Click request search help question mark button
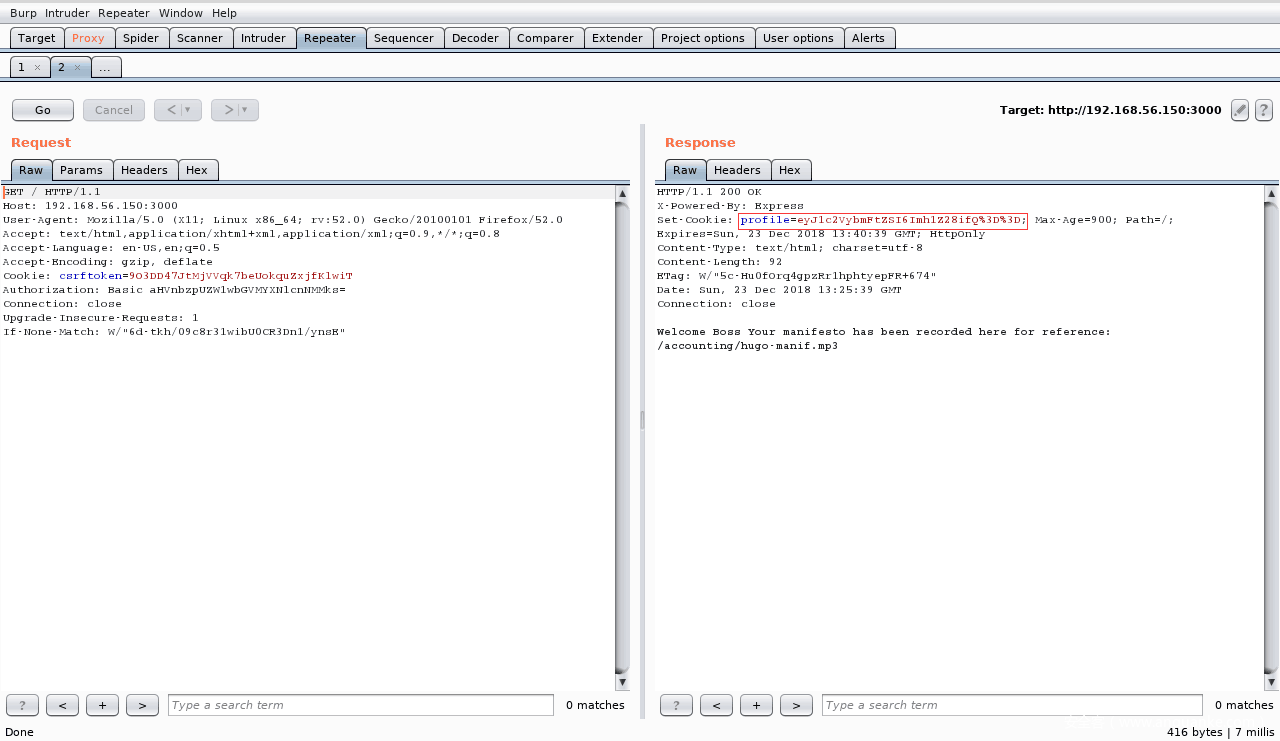Screen dimensions: 1280x741 pyautogui.click(x=22, y=705)
